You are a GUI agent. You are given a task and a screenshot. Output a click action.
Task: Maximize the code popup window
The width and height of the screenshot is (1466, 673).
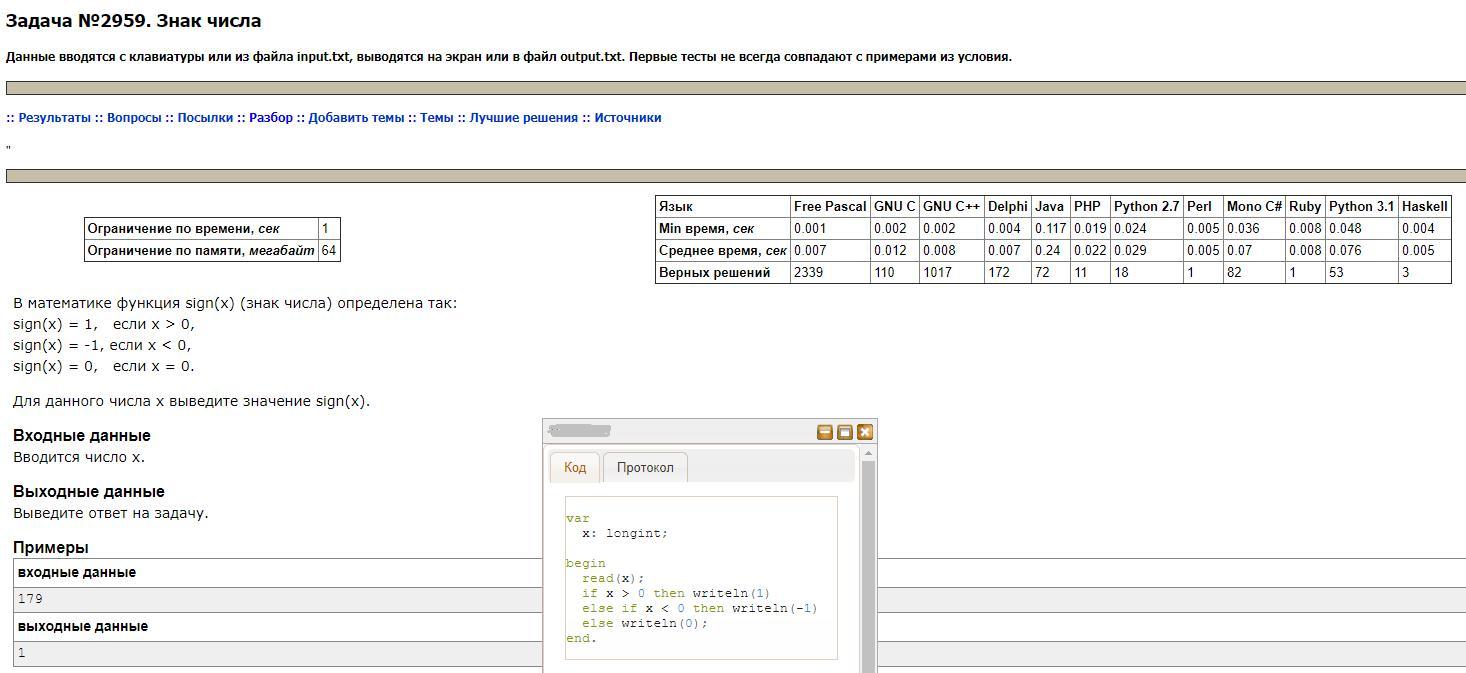[845, 432]
